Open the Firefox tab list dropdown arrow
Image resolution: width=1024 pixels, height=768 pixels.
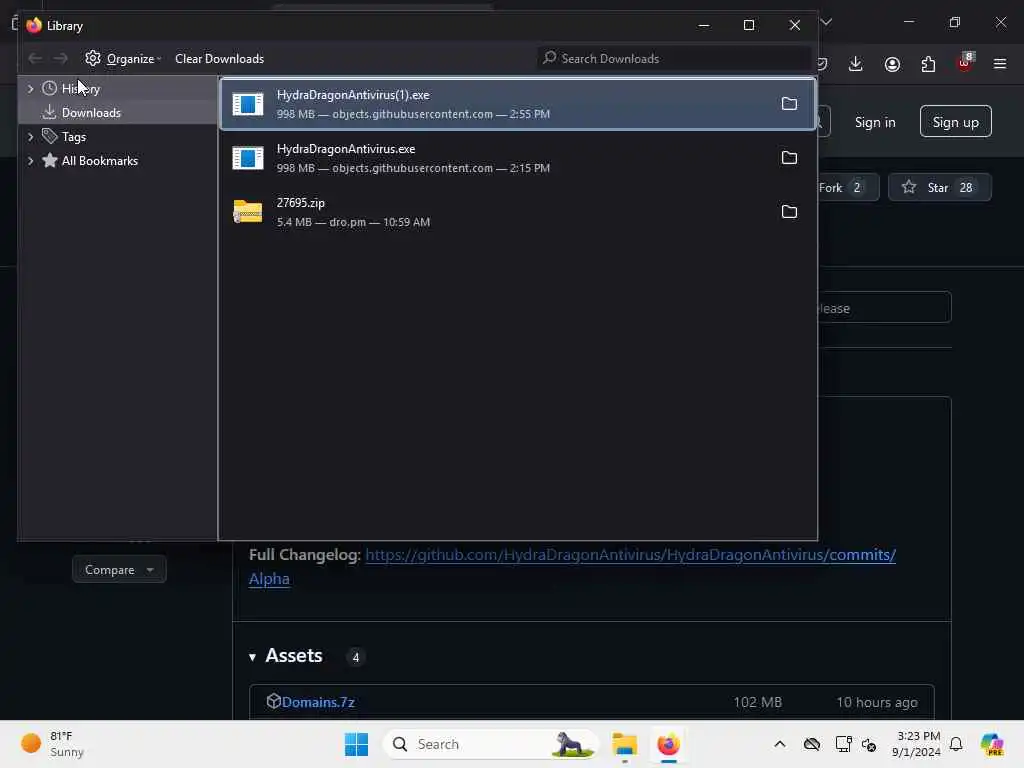click(826, 22)
